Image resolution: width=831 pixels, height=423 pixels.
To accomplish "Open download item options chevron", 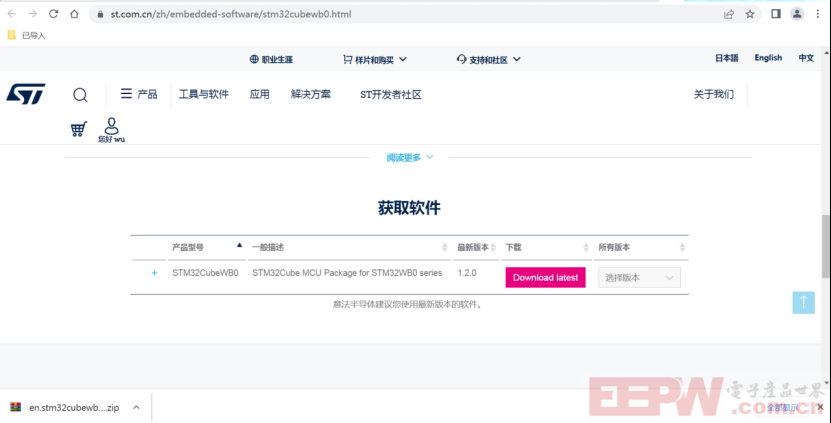I will pyautogui.click(x=136, y=408).
